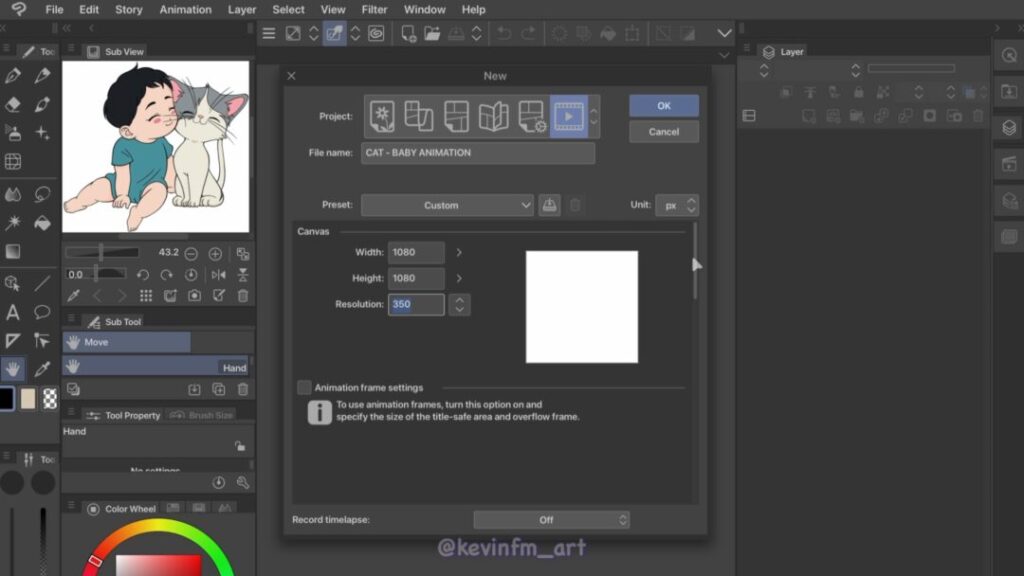Viewport: 1024px width, 576px height.
Task: Choose the Illustration project type icon
Action: pos(382,116)
